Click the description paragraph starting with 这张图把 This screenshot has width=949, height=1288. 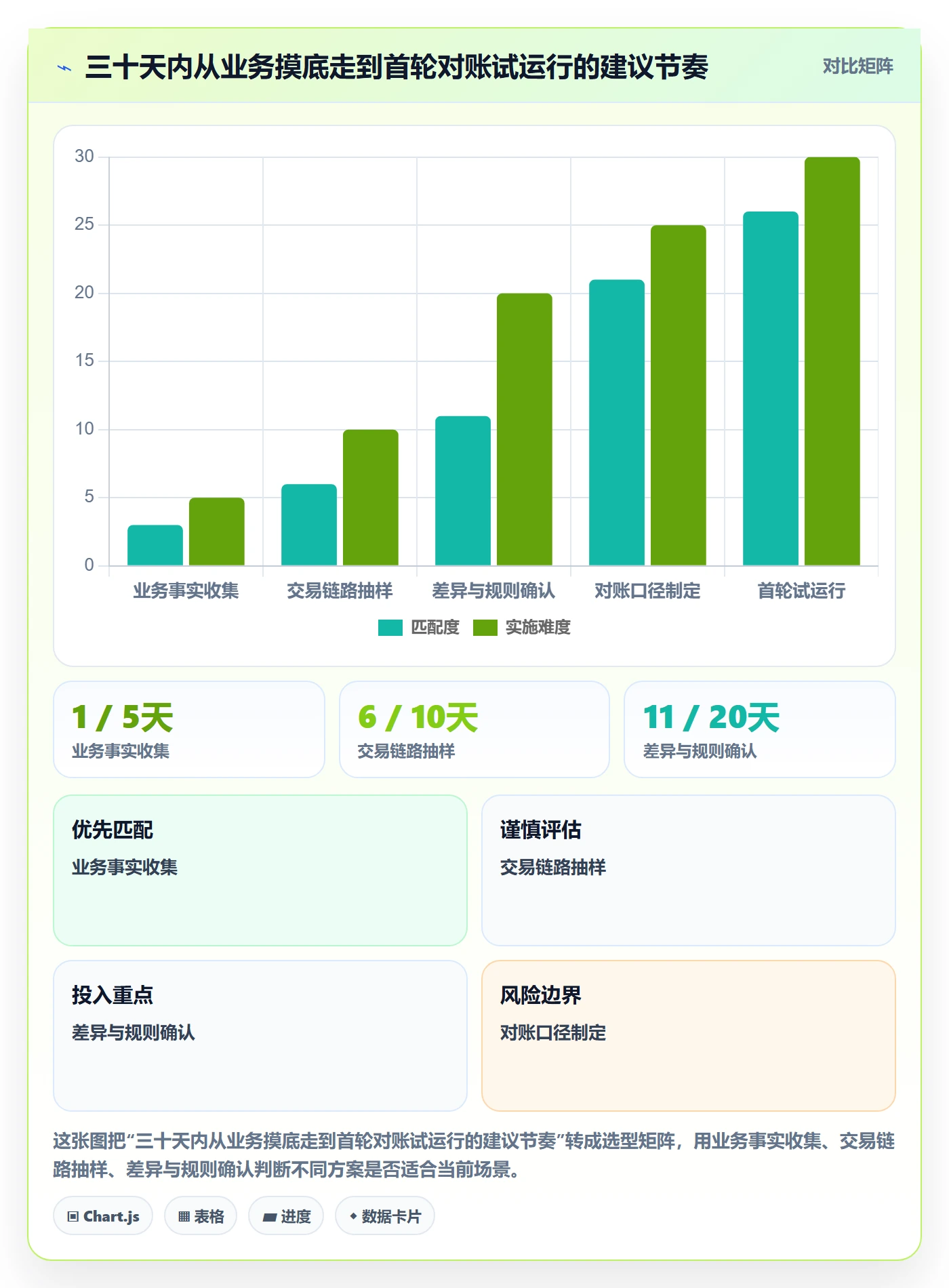click(474, 1155)
